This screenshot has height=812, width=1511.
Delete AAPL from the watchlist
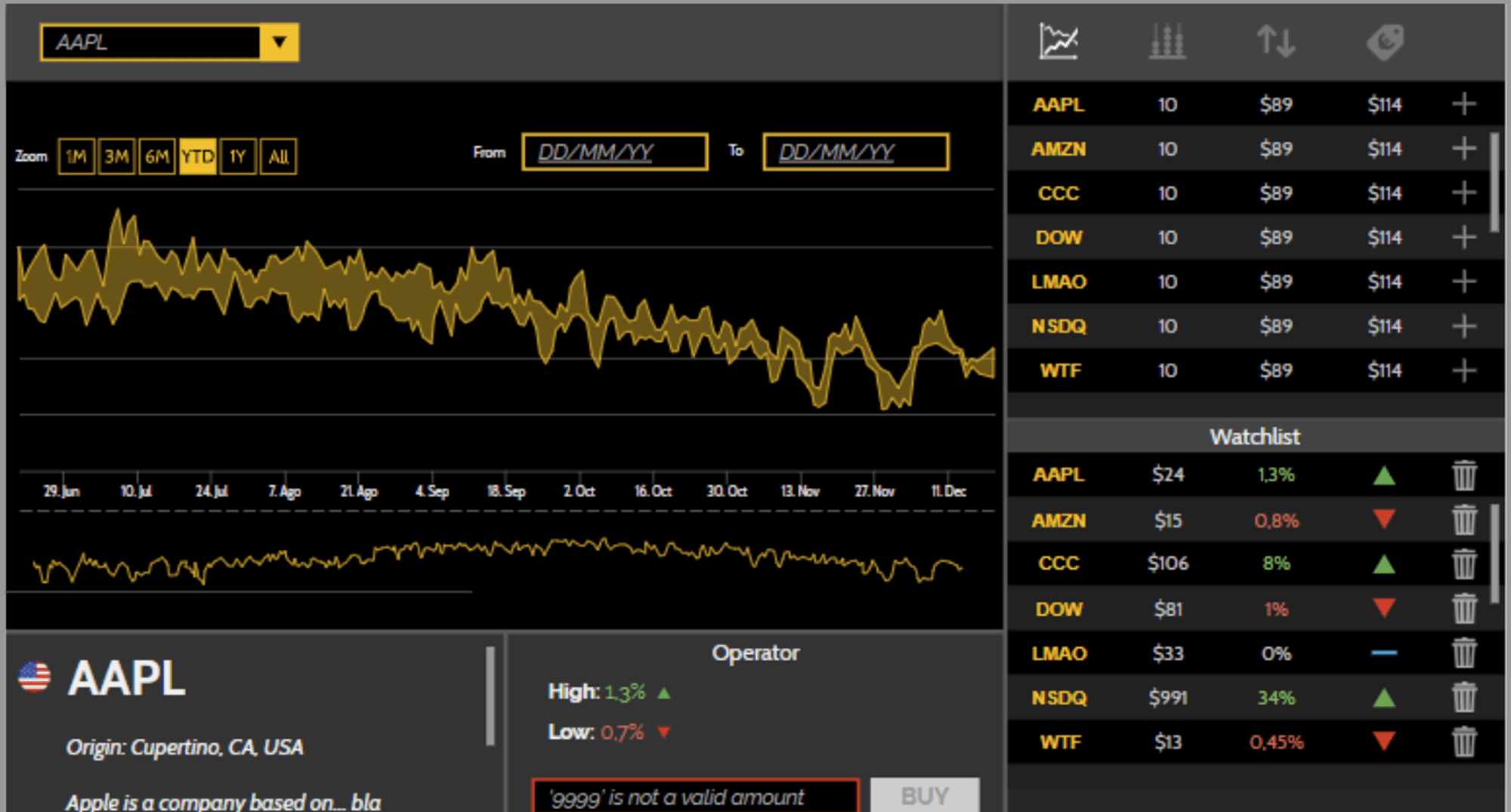1464,475
